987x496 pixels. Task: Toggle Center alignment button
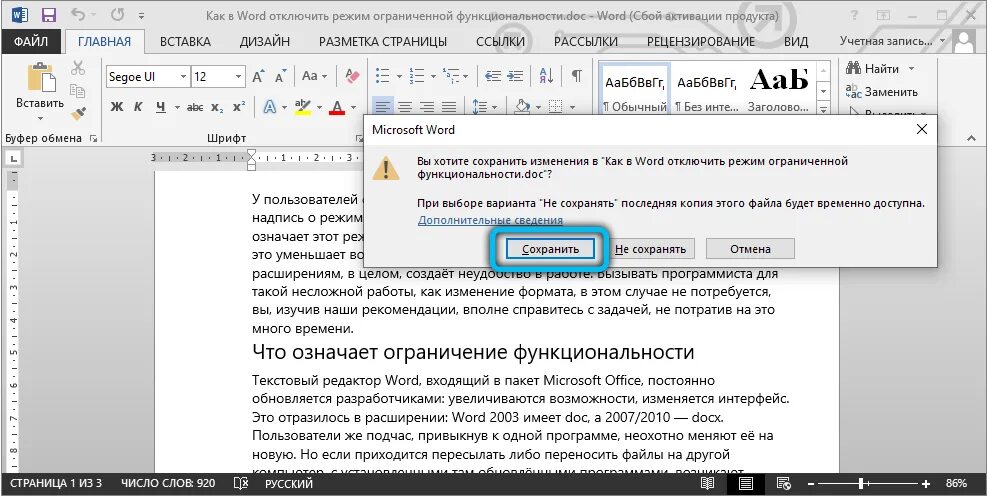coord(405,107)
